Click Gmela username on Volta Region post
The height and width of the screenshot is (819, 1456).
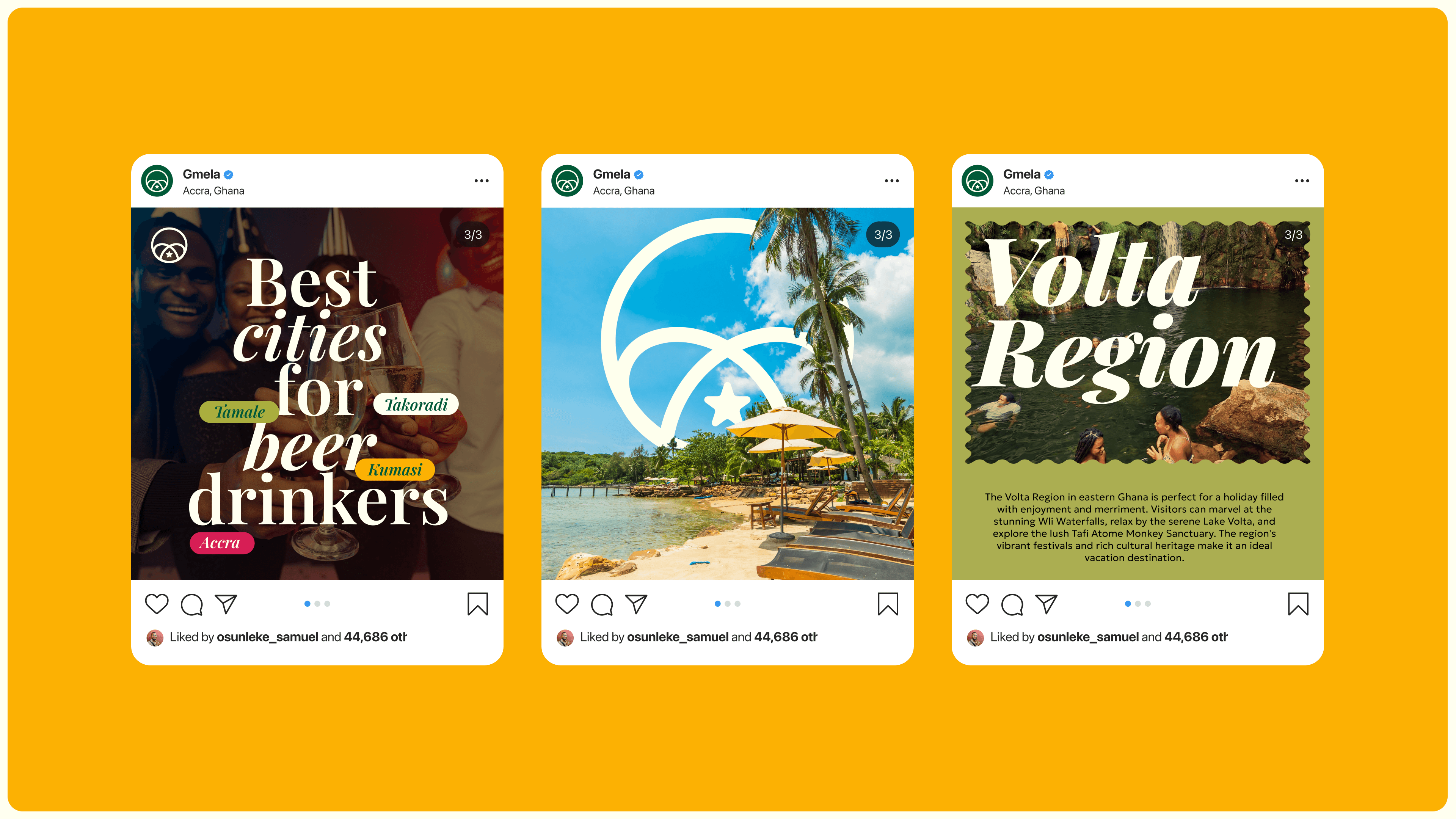[1021, 174]
